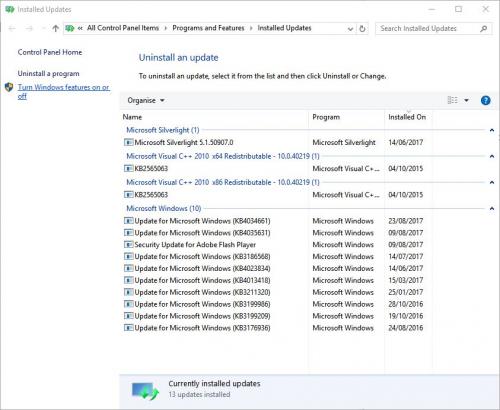Collapse the Microsoft Windows (10) group

tap(492, 209)
